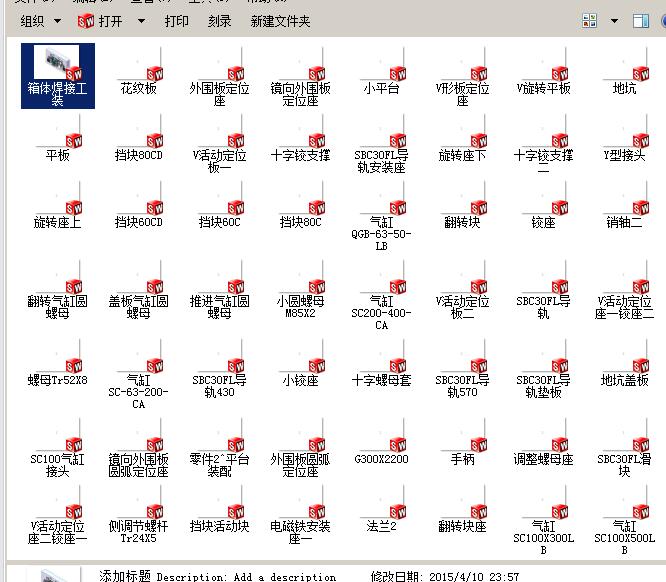Click the file name 气缸 SC-63-200-CA
This screenshot has width=666, height=582.
(138, 392)
